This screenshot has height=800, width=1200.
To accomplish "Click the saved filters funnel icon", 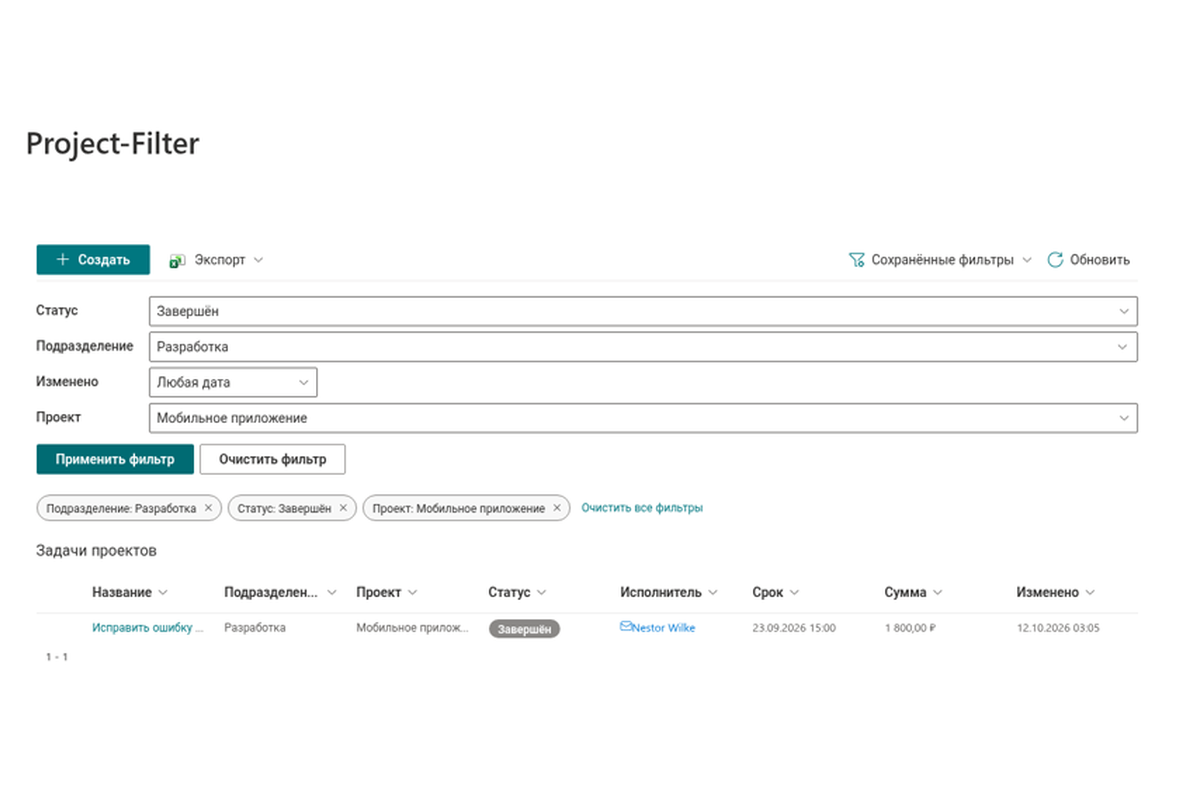I will (856, 260).
